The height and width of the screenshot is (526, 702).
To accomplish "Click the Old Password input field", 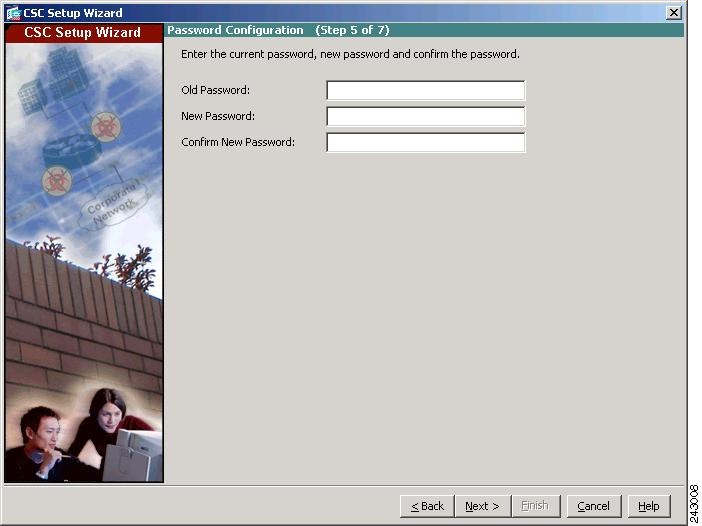I will pyautogui.click(x=426, y=90).
